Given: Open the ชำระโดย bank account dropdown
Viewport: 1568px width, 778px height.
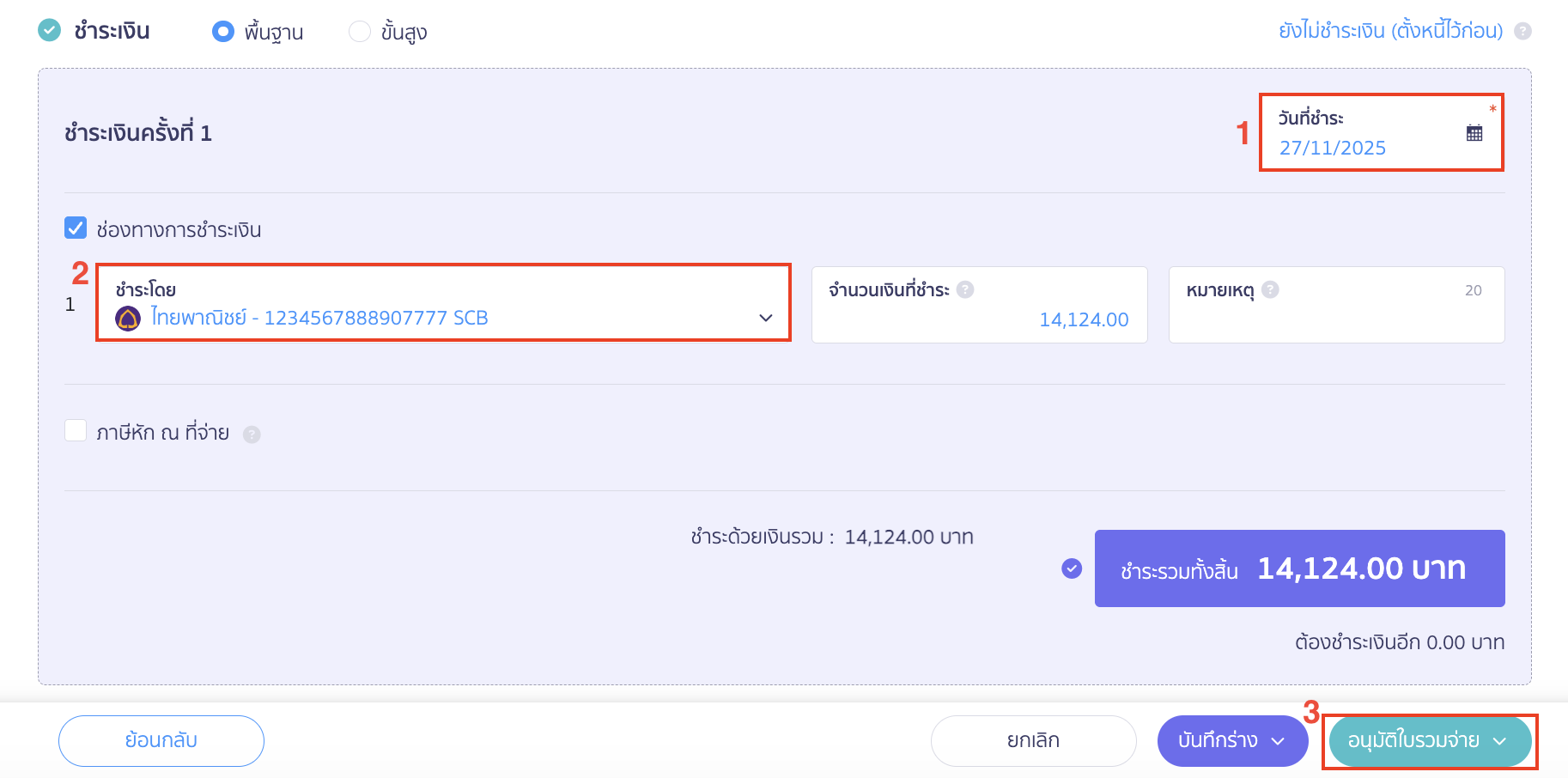Looking at the screenshot, I should 765,318.
